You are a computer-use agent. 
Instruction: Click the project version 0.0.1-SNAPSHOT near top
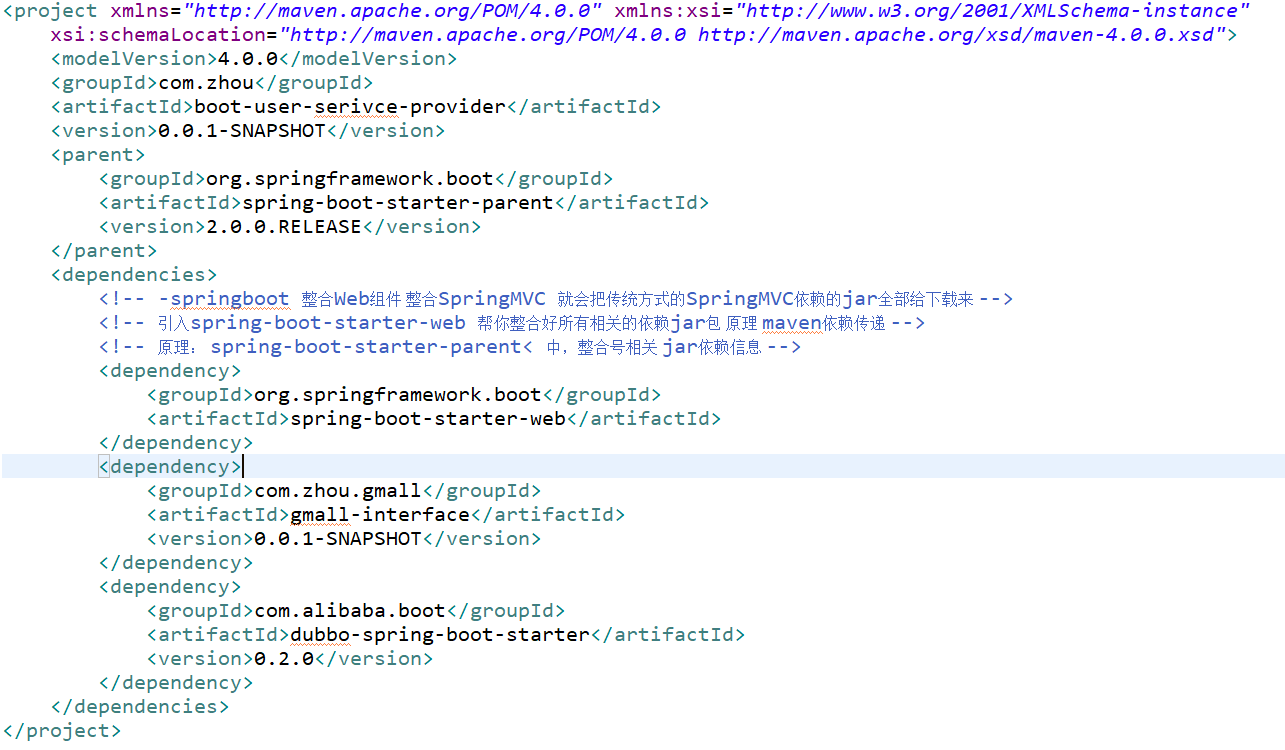pyautogui.click(x=242, y=131)
